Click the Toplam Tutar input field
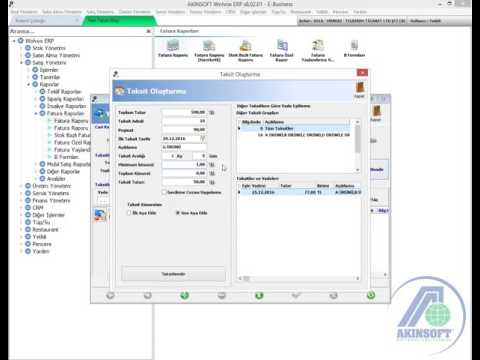The height and width of the screenshot is (360, 480). click(184, 113)
